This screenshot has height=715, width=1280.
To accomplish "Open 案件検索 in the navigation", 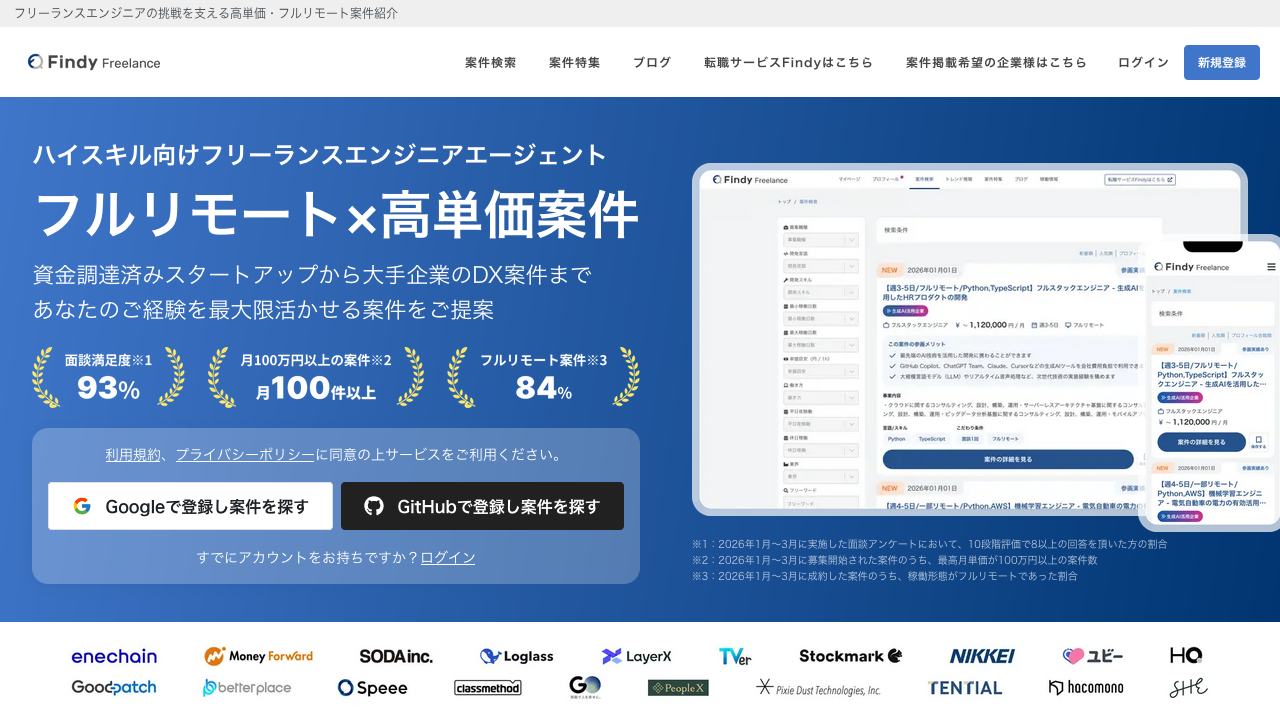I will click(491, 62).
